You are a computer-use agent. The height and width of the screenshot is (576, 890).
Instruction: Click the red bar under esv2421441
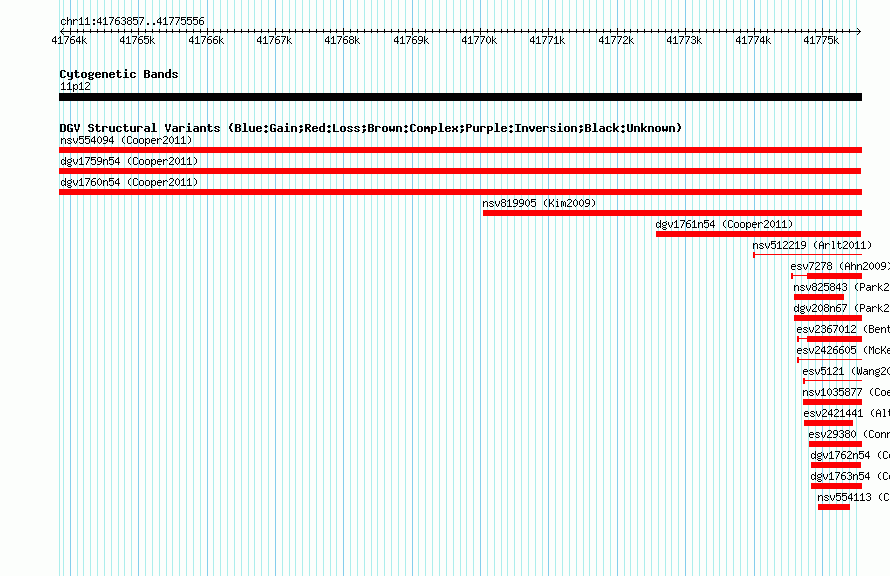coord(829,423)
